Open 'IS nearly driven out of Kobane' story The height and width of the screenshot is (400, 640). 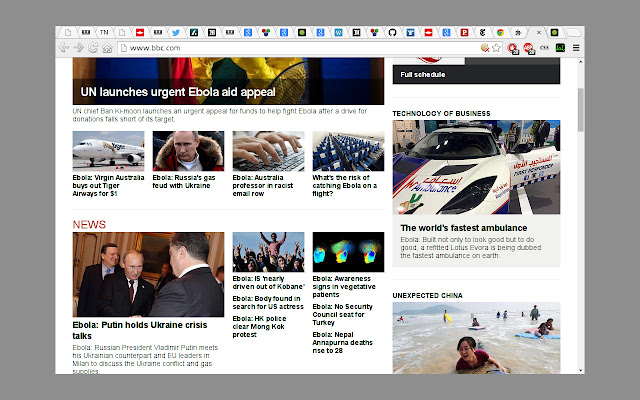269,282
